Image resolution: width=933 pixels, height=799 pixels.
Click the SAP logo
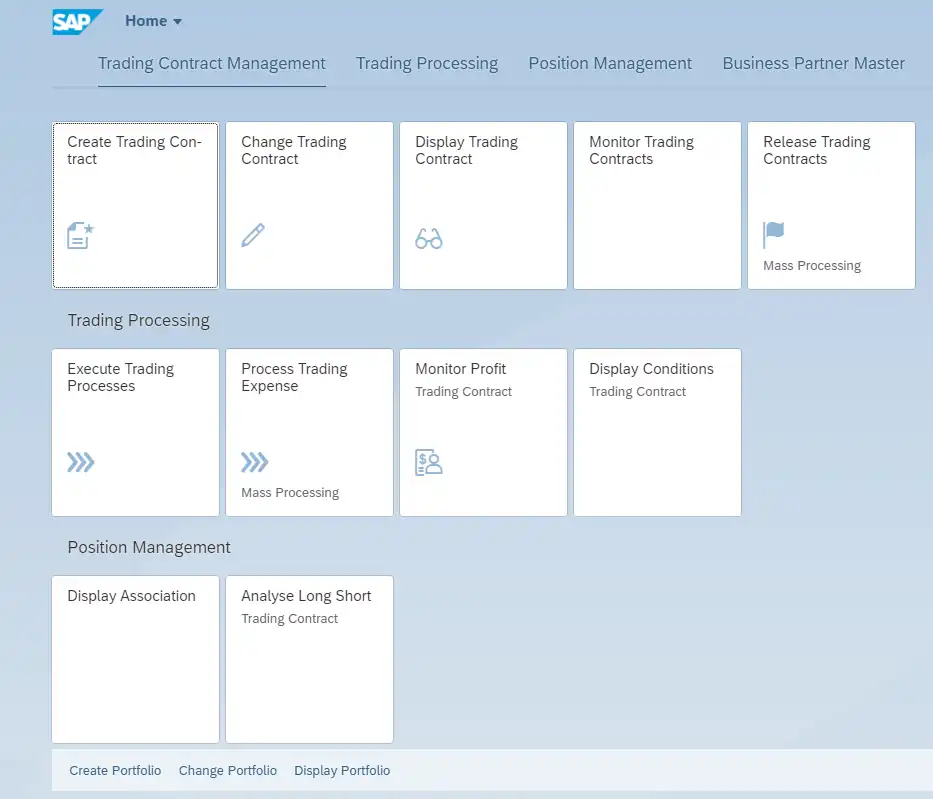point(77,22)
